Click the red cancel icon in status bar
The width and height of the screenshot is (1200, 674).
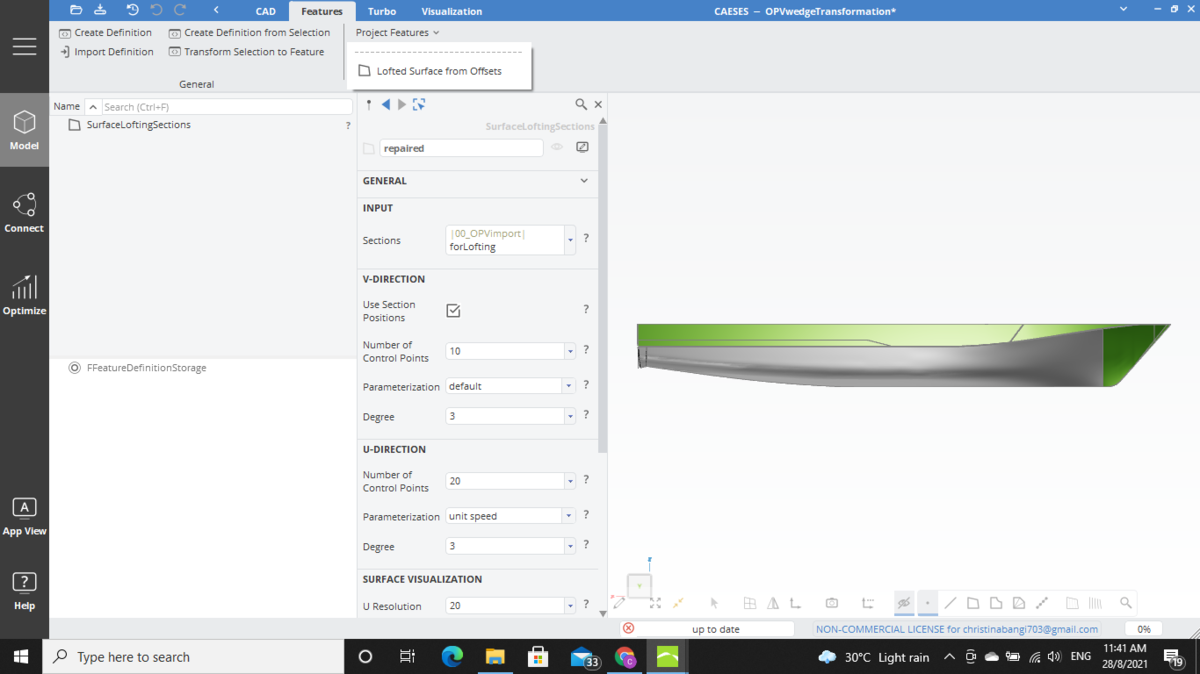[628, 628]
